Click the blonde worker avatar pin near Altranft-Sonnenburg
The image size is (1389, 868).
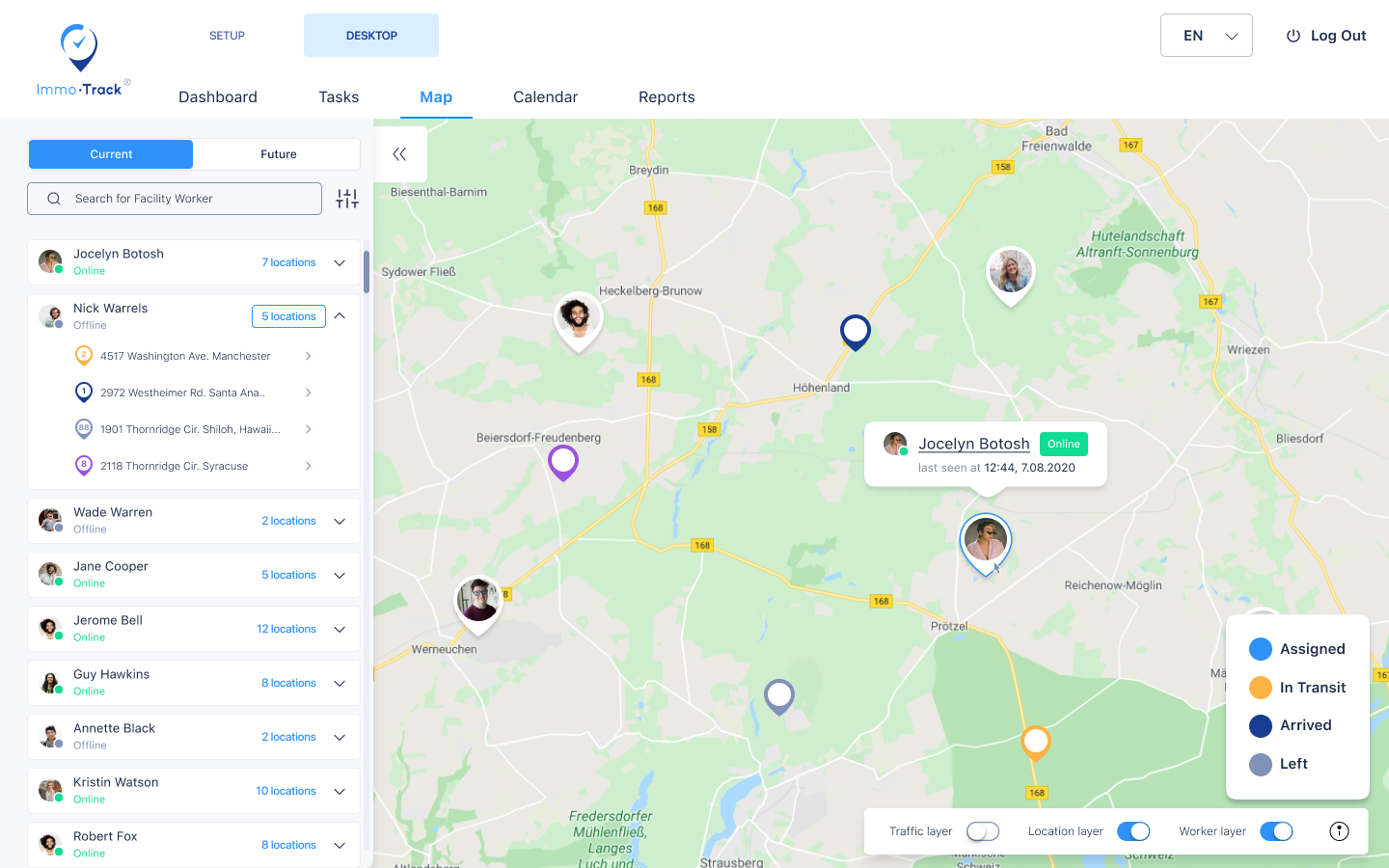tap(1010, 275)
